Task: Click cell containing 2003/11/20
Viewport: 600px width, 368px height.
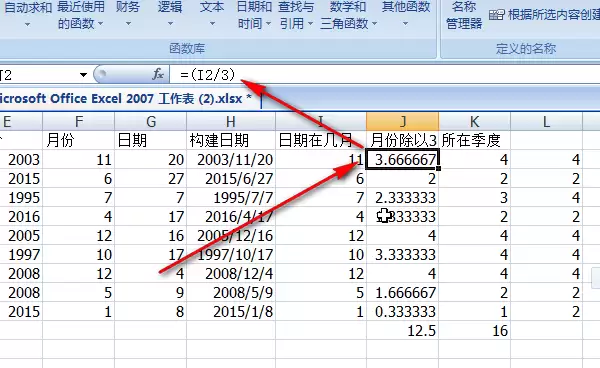Action: tap(231, 160)
